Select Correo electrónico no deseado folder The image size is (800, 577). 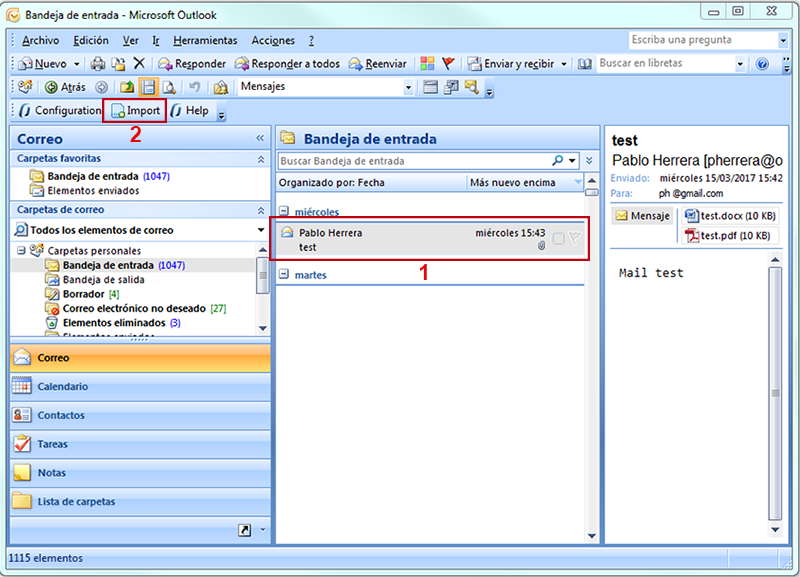(x=136, y=308)
